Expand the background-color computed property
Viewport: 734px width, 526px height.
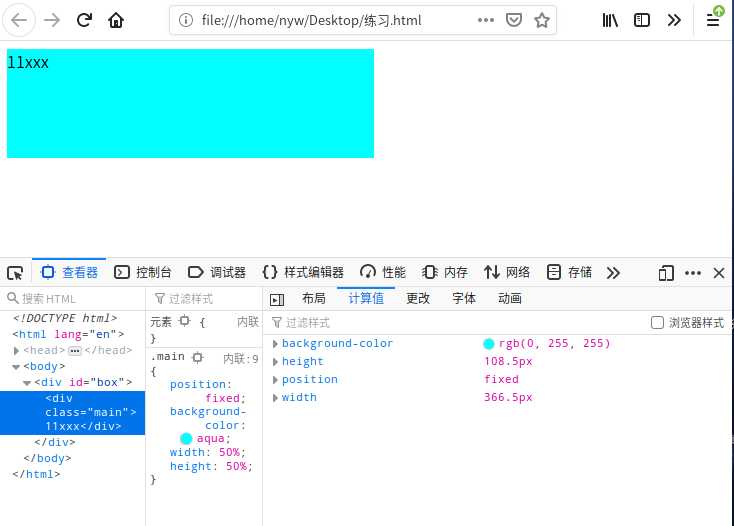[276, 344]
